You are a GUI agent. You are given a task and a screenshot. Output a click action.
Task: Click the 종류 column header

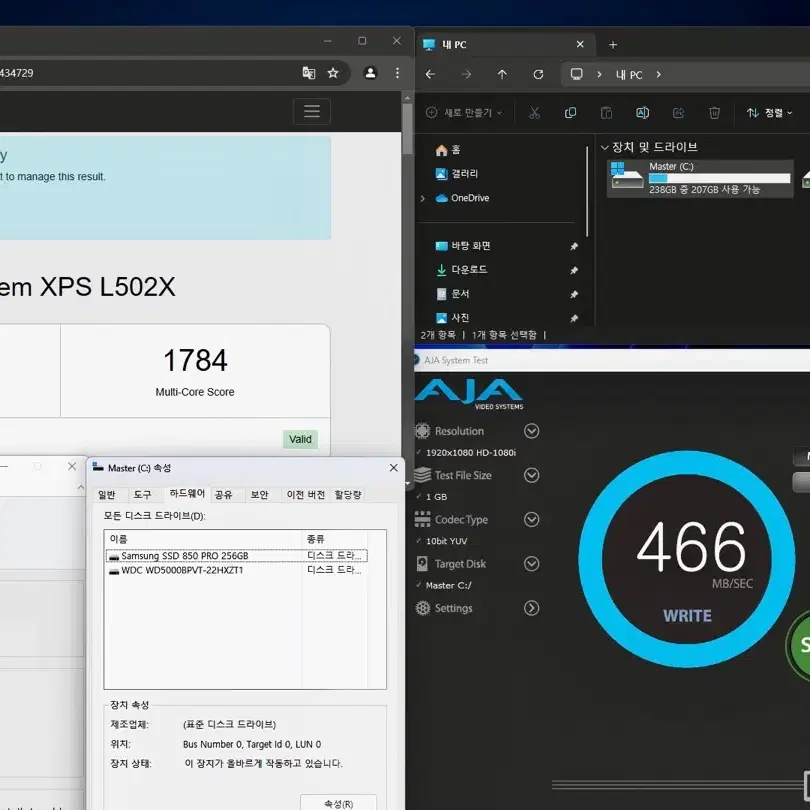pyautogui.click(x=335, y=539)
